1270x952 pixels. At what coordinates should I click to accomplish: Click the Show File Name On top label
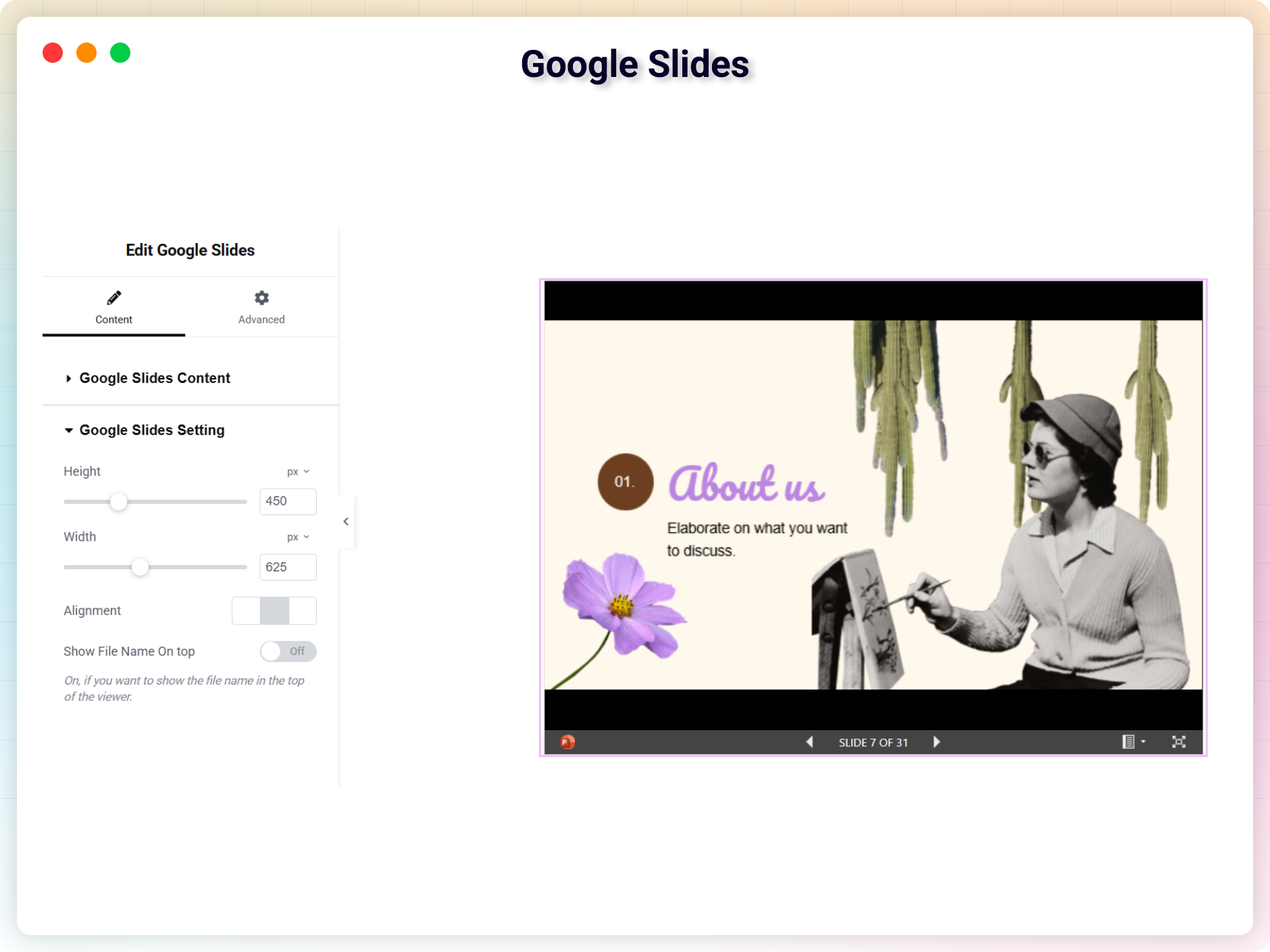point(129,652)
